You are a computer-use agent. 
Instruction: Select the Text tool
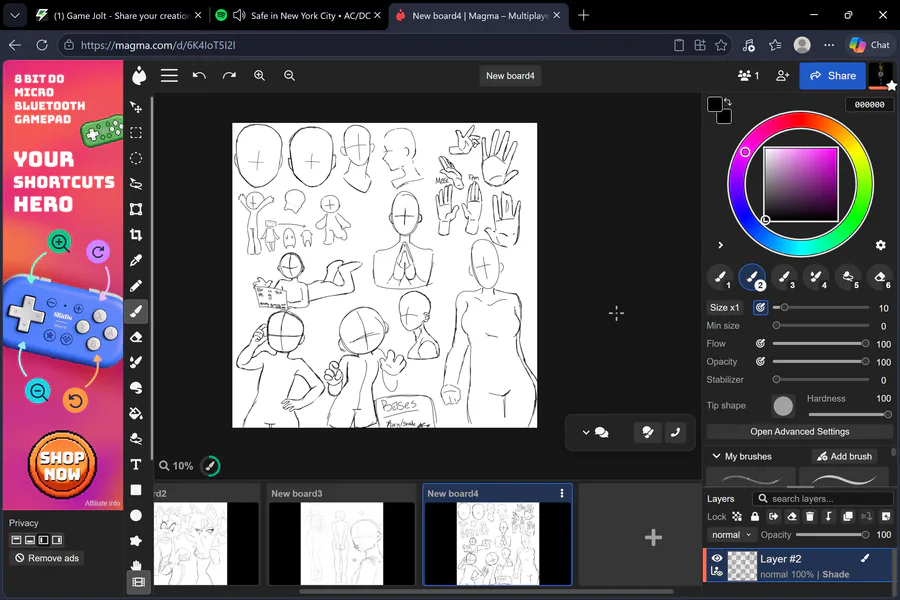pos(136,464)
